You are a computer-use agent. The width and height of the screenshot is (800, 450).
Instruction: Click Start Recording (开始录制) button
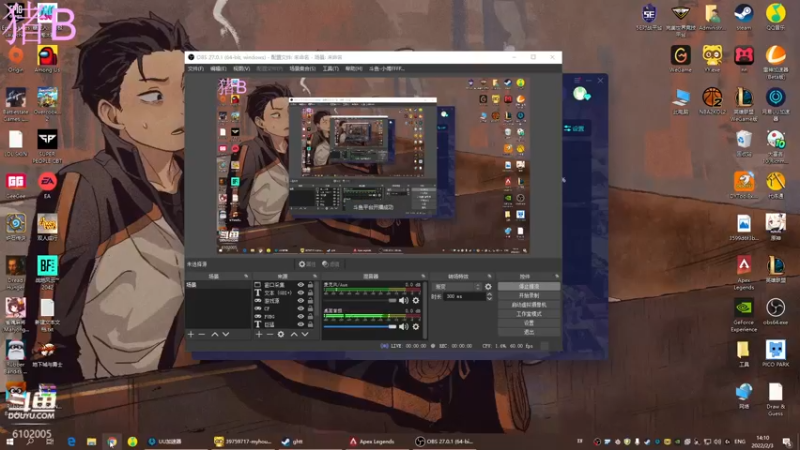pos(529,295)
